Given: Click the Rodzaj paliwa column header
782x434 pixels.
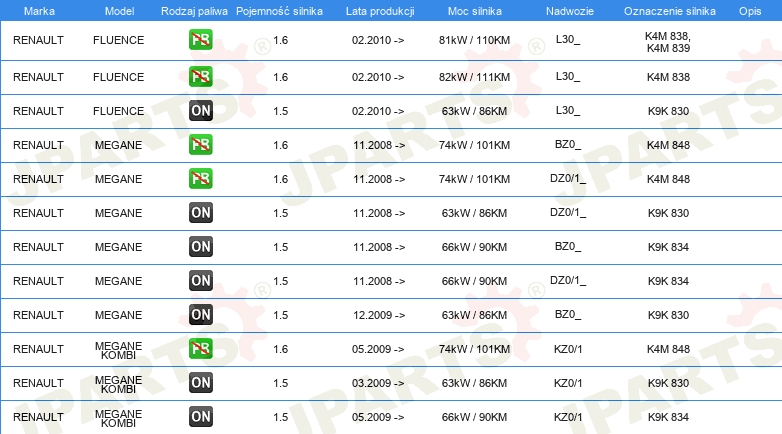Looking at the screenshot, I should click(194, 11).
